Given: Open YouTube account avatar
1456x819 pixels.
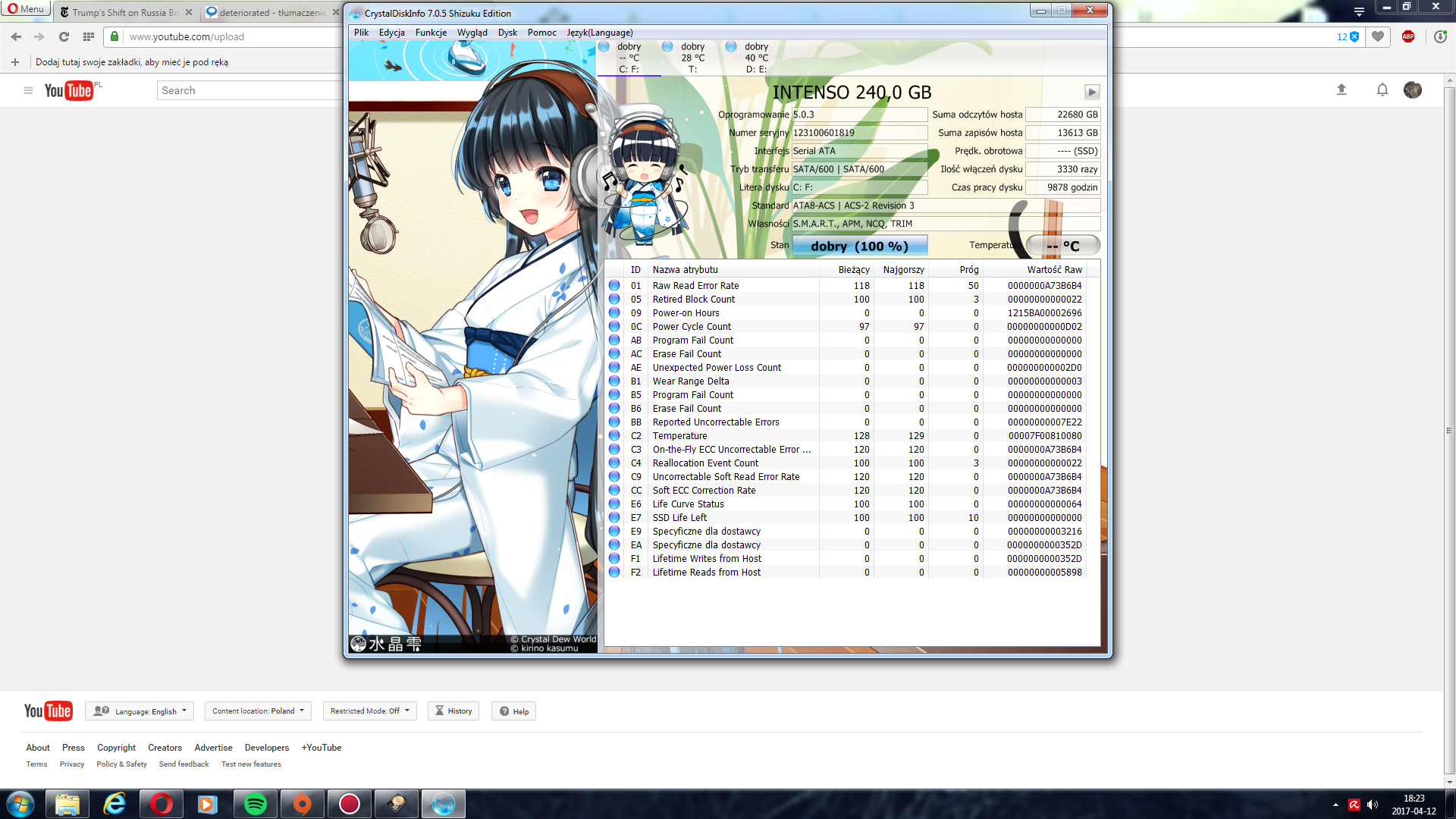Looking at the screenshot, I should 1413,89.
